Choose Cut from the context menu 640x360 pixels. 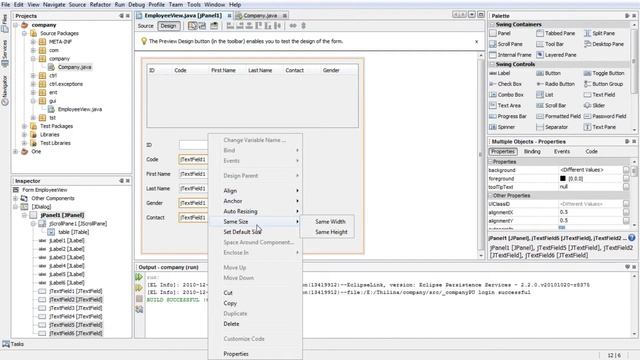tap(228, 293)
